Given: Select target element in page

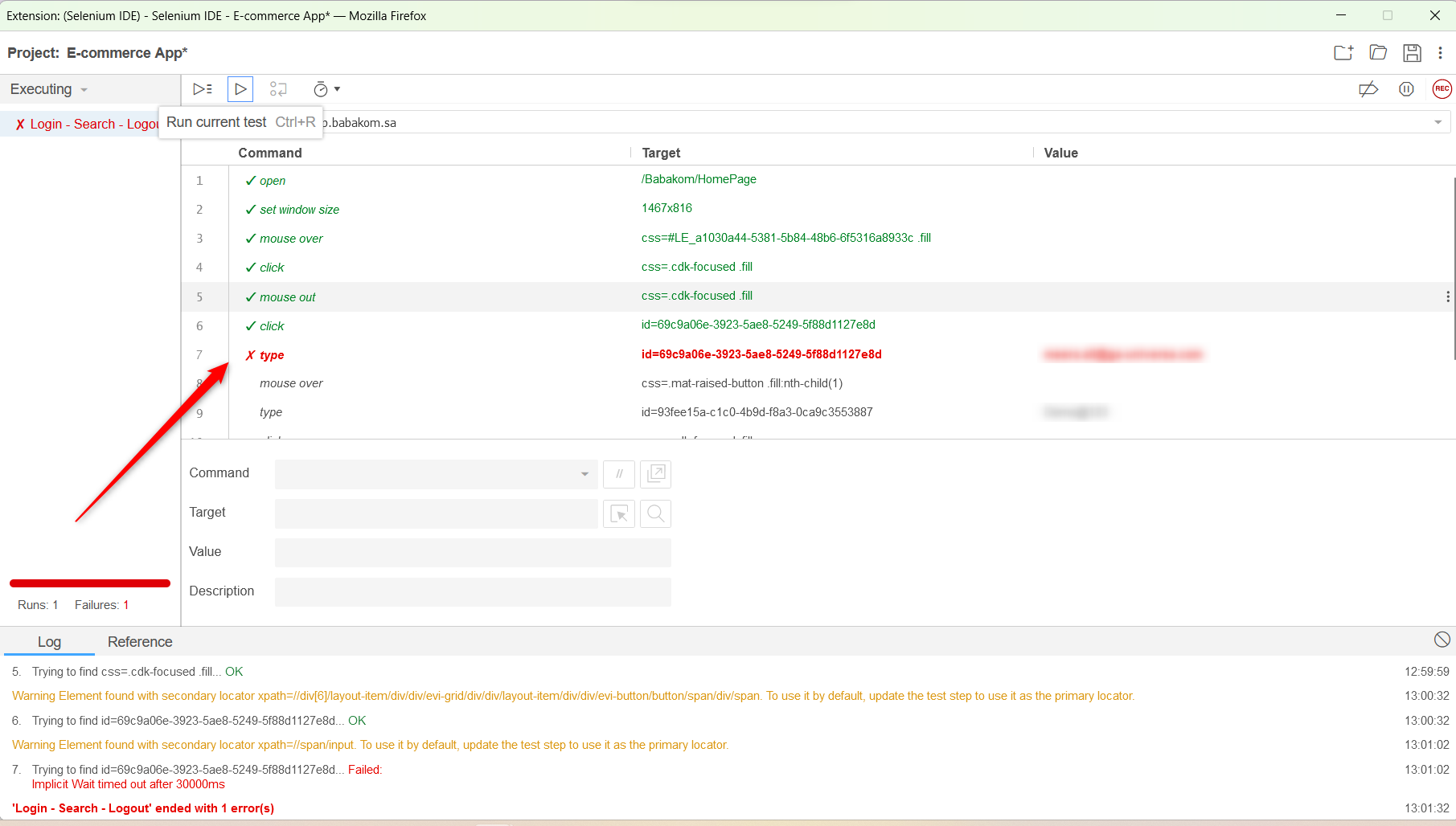Looking at the screenshot, I should coord(618,513).
